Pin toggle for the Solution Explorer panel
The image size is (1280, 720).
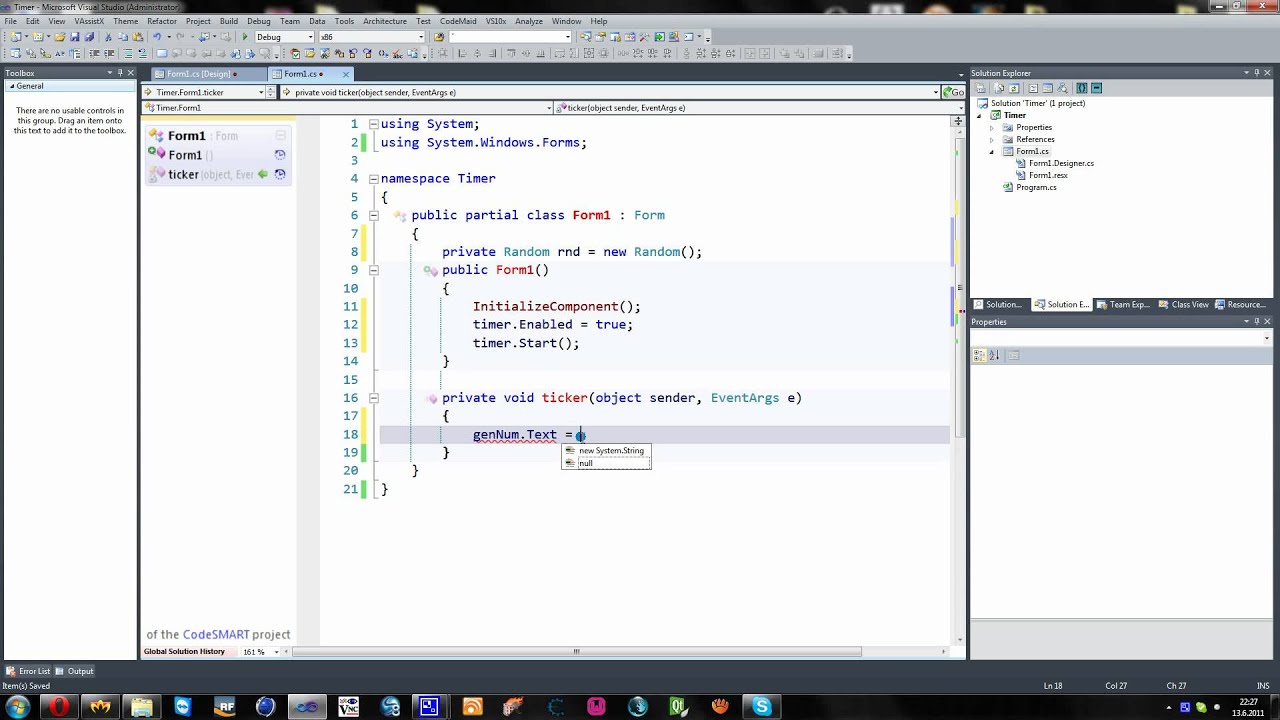point(1257,73)
